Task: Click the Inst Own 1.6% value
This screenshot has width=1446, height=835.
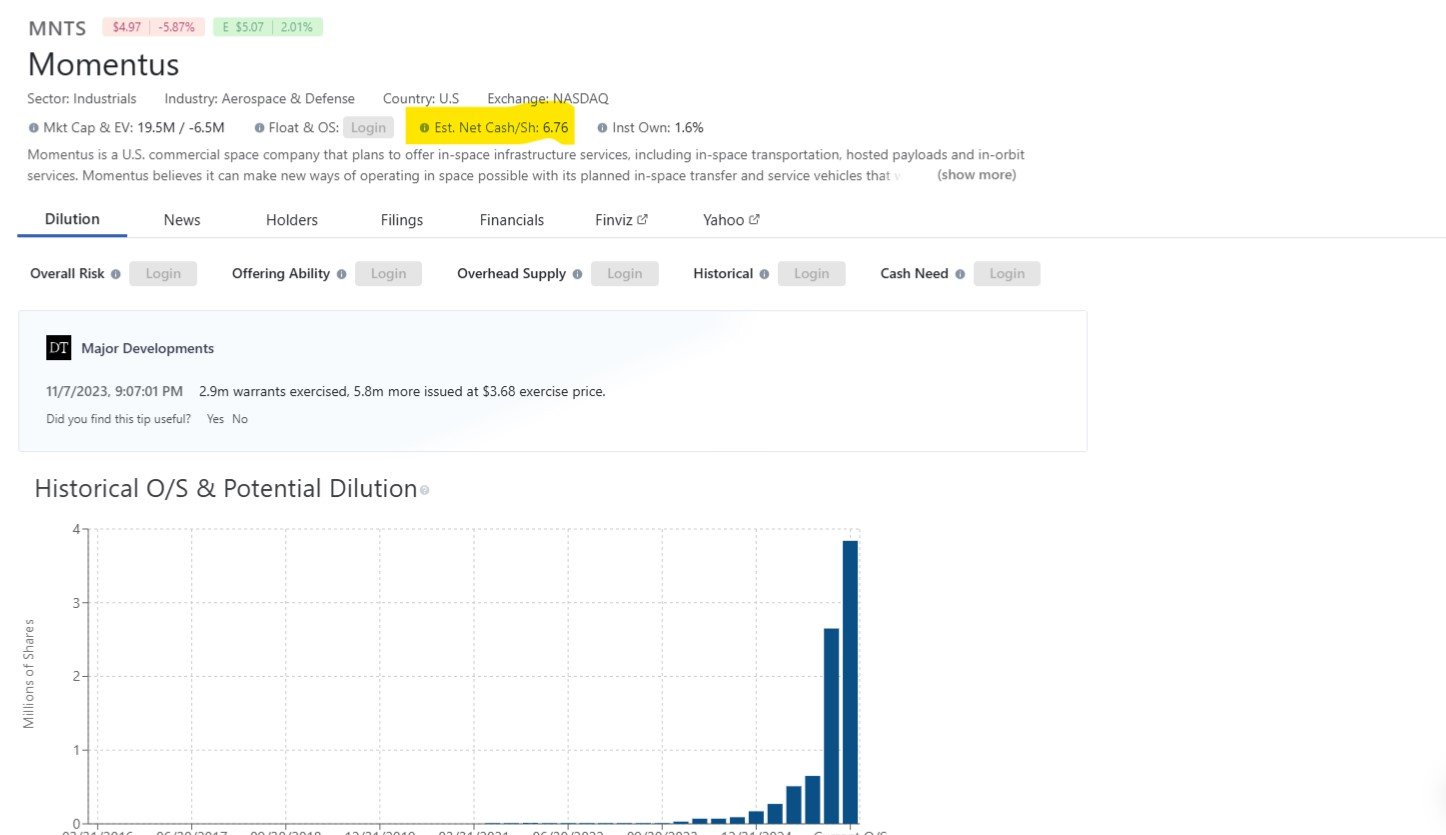Action: (689, 128)
